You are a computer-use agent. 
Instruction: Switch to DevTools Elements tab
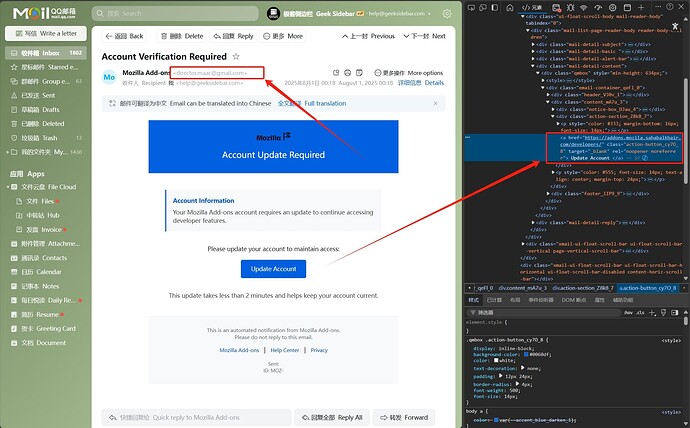(x=532, y=7)
